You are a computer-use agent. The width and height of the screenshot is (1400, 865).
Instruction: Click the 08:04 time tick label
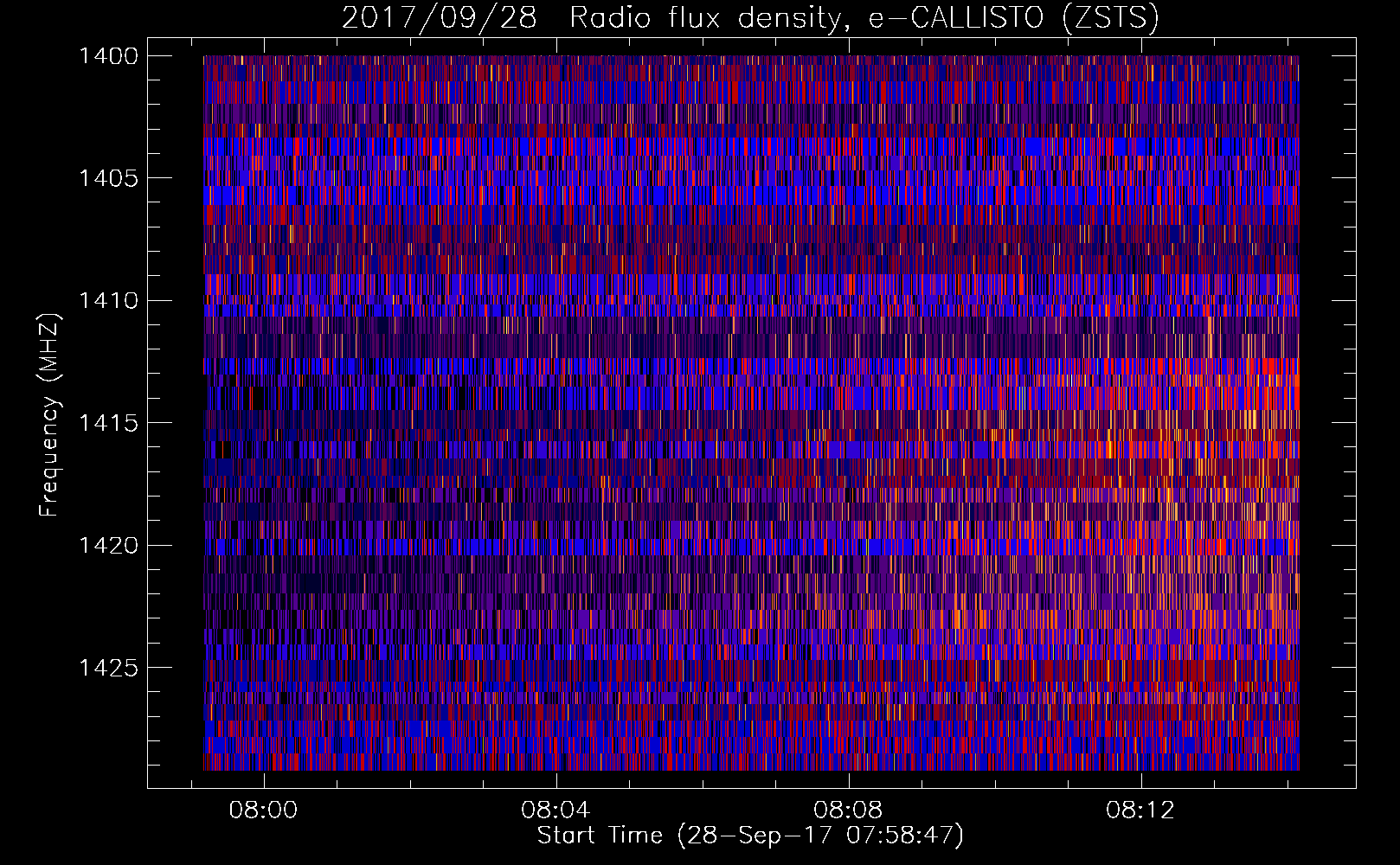pyautogui.click(x=556, y=811)
